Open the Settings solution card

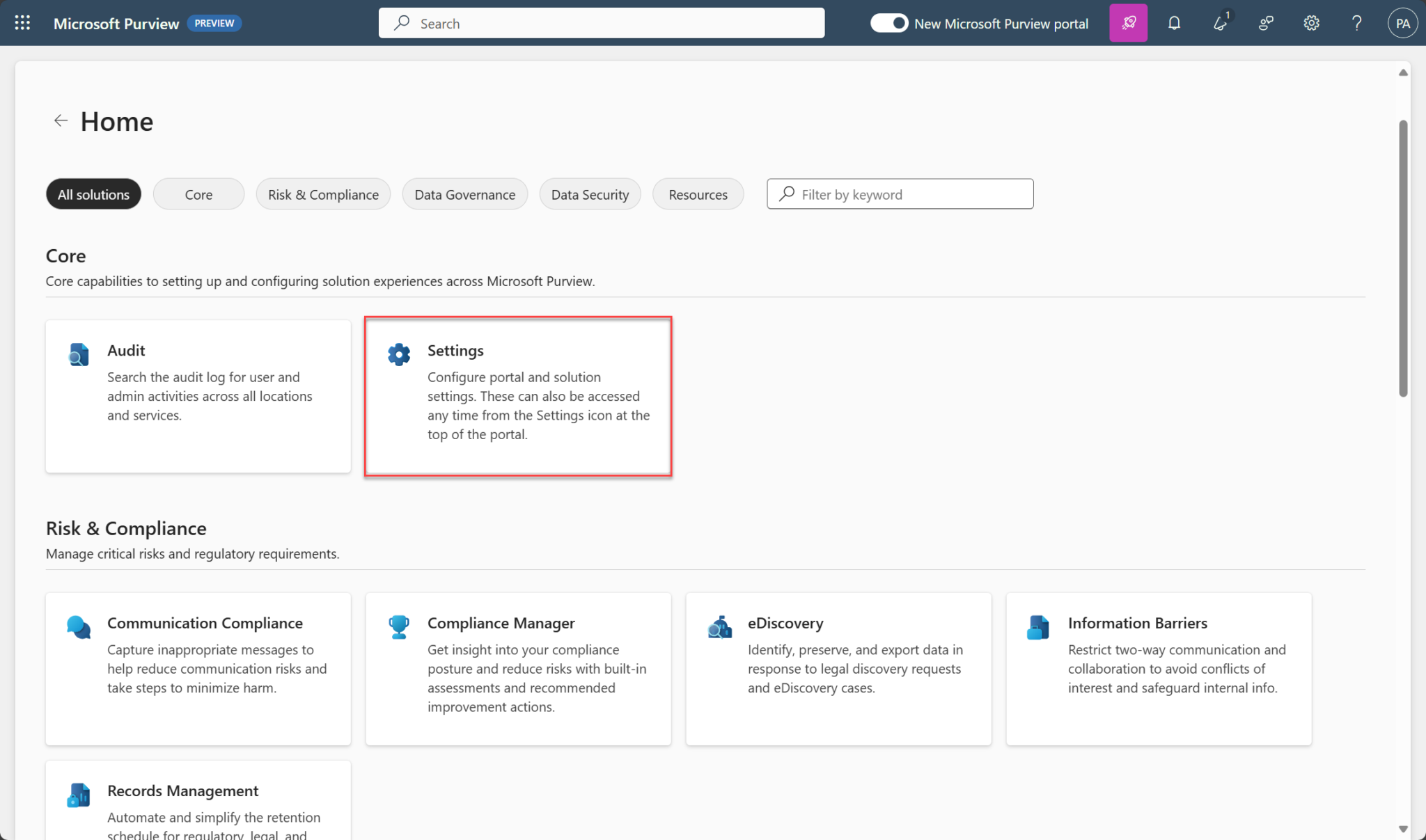coord(518,396)
